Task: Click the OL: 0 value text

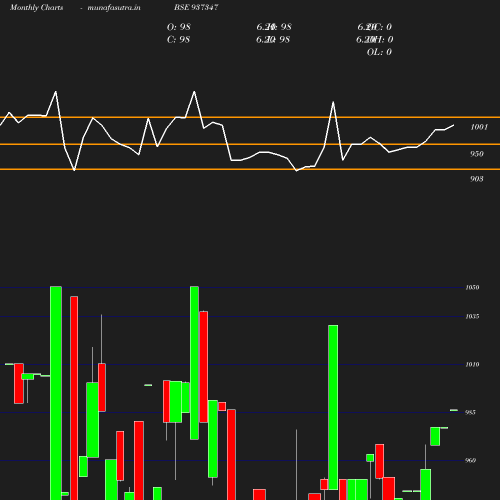Action: (379, 52)
